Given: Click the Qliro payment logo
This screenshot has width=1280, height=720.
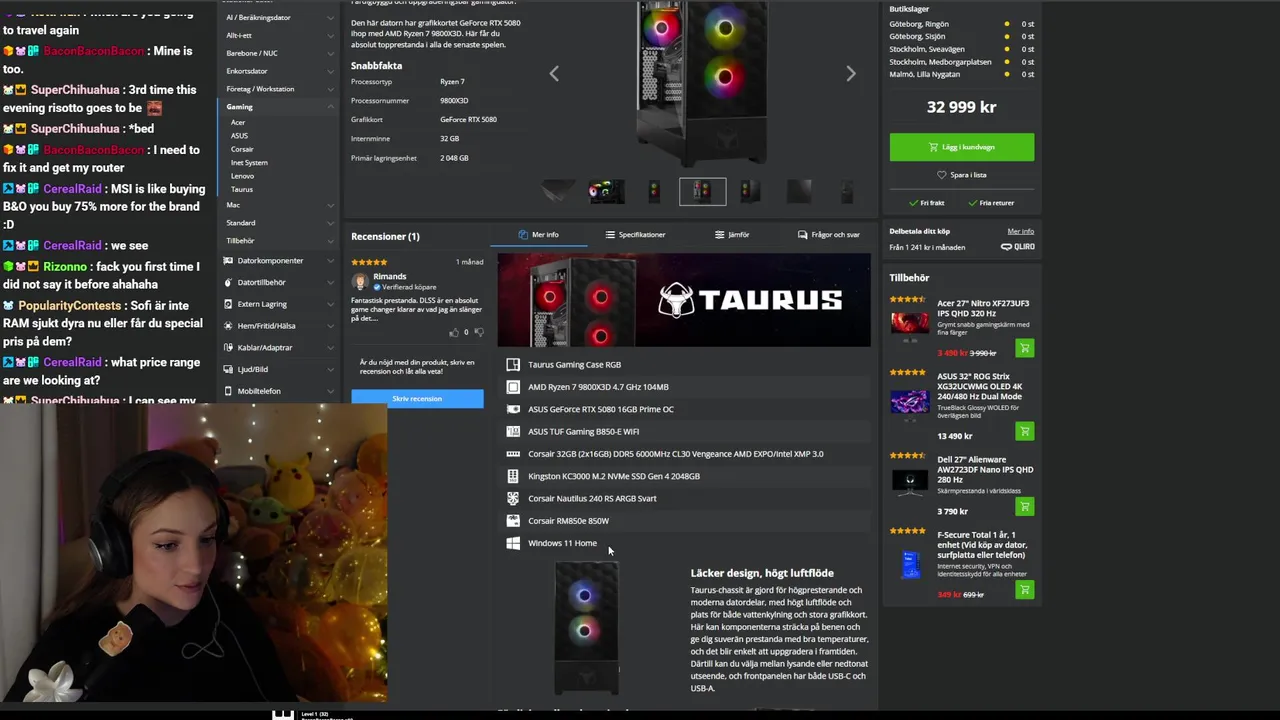Looking at the screenshot, I should pyautogui.click(x=1018, y=247).
